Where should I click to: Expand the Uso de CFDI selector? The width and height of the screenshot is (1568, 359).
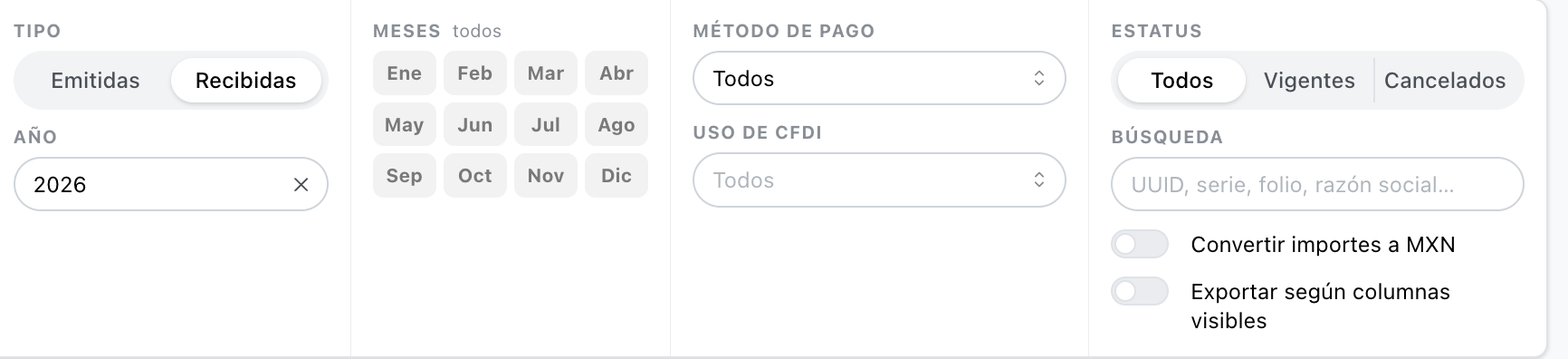pos(879,180)
